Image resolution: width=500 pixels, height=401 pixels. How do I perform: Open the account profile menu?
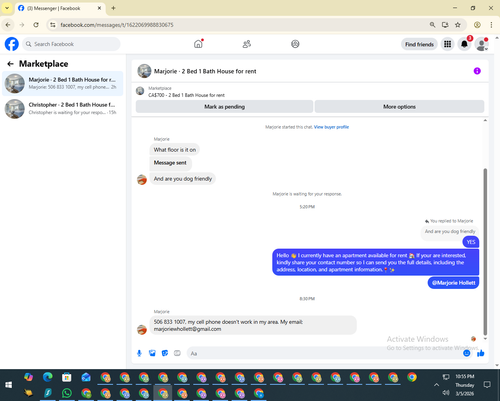click(x=482, y=44)
